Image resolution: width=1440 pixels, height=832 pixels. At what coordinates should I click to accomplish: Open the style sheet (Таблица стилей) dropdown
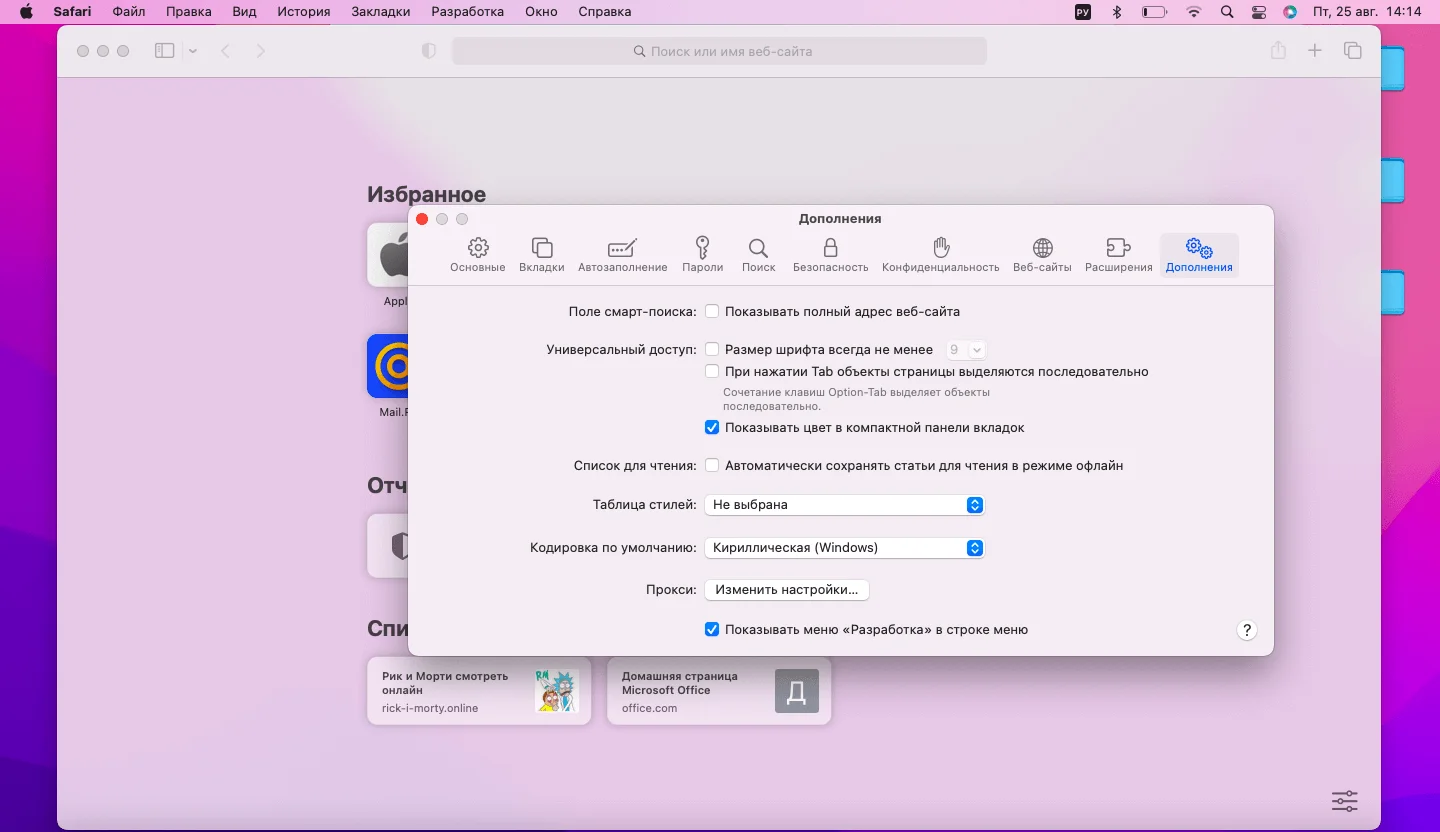pyautogui.click(x=844, y=505)
